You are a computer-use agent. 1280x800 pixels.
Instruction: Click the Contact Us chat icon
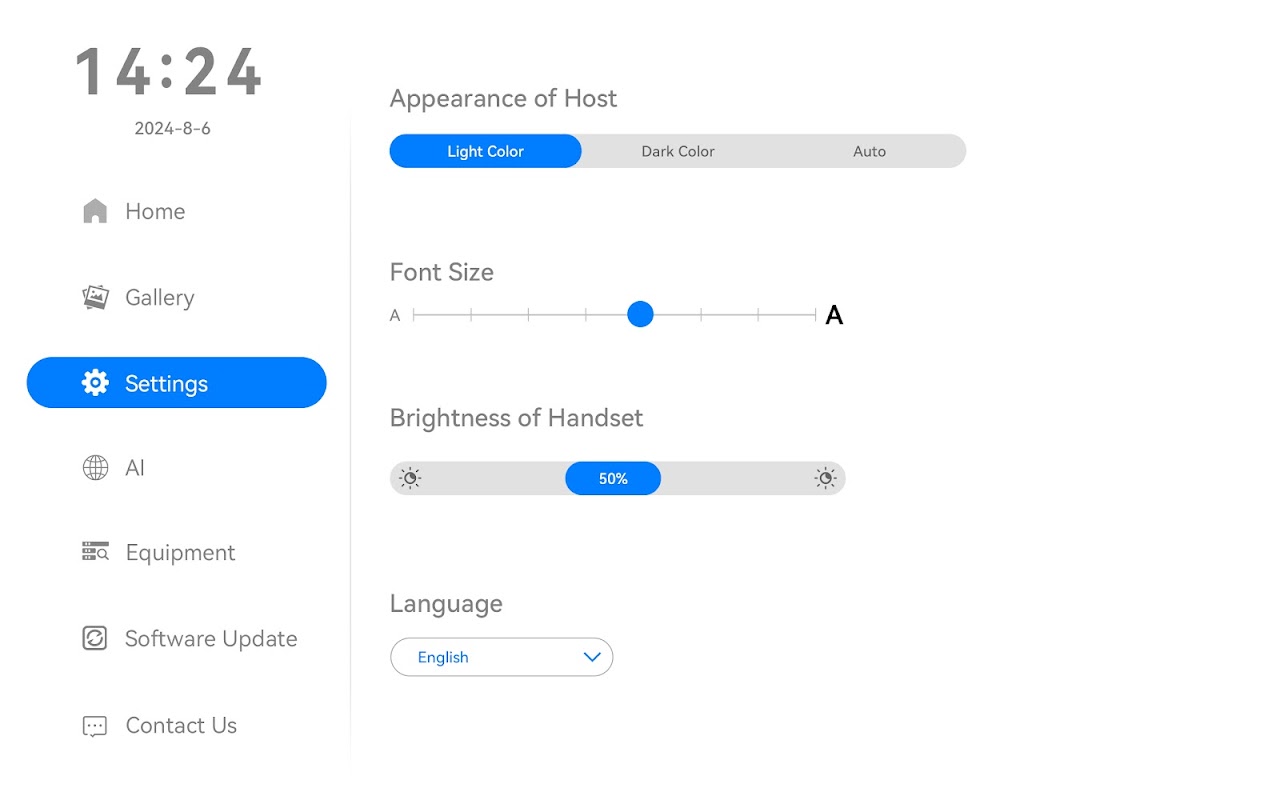[95, 726]
